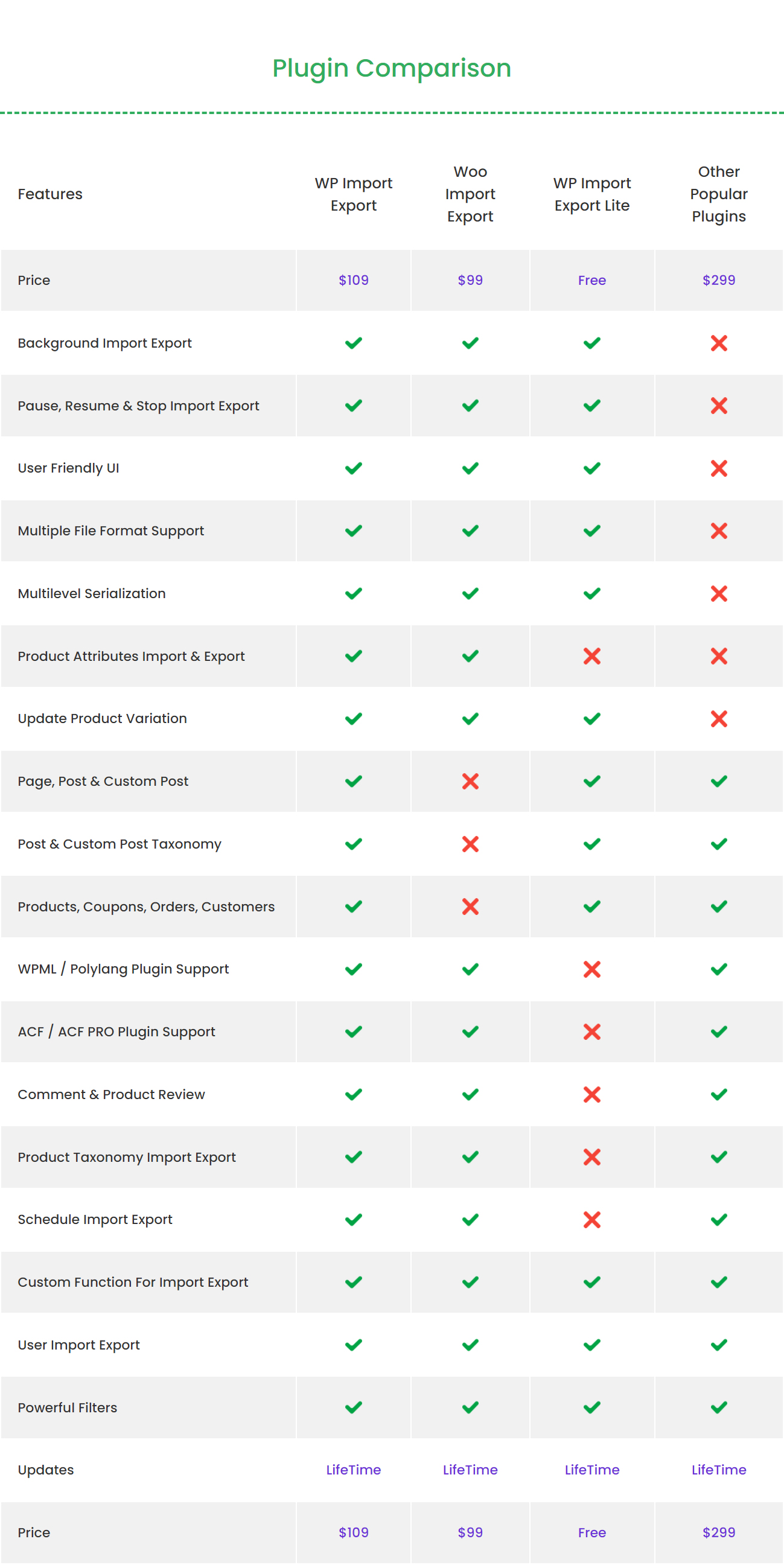Click Woo Import Export cross for Page, Post & Custom Post
The image size is (784, 1565).
pos(470,781)
